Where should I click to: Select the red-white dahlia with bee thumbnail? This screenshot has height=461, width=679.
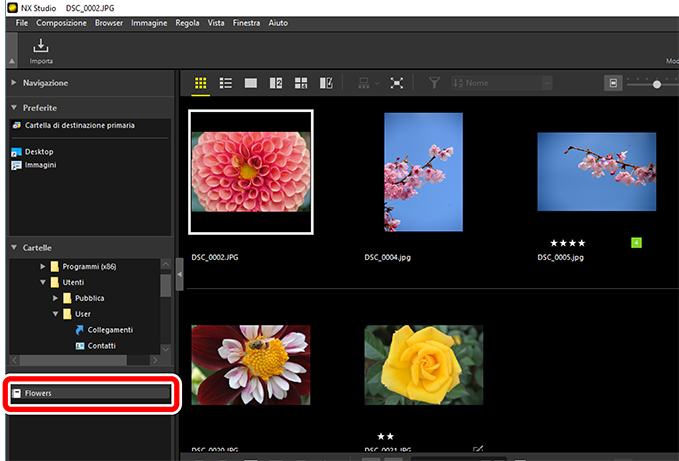coord(251,365)
